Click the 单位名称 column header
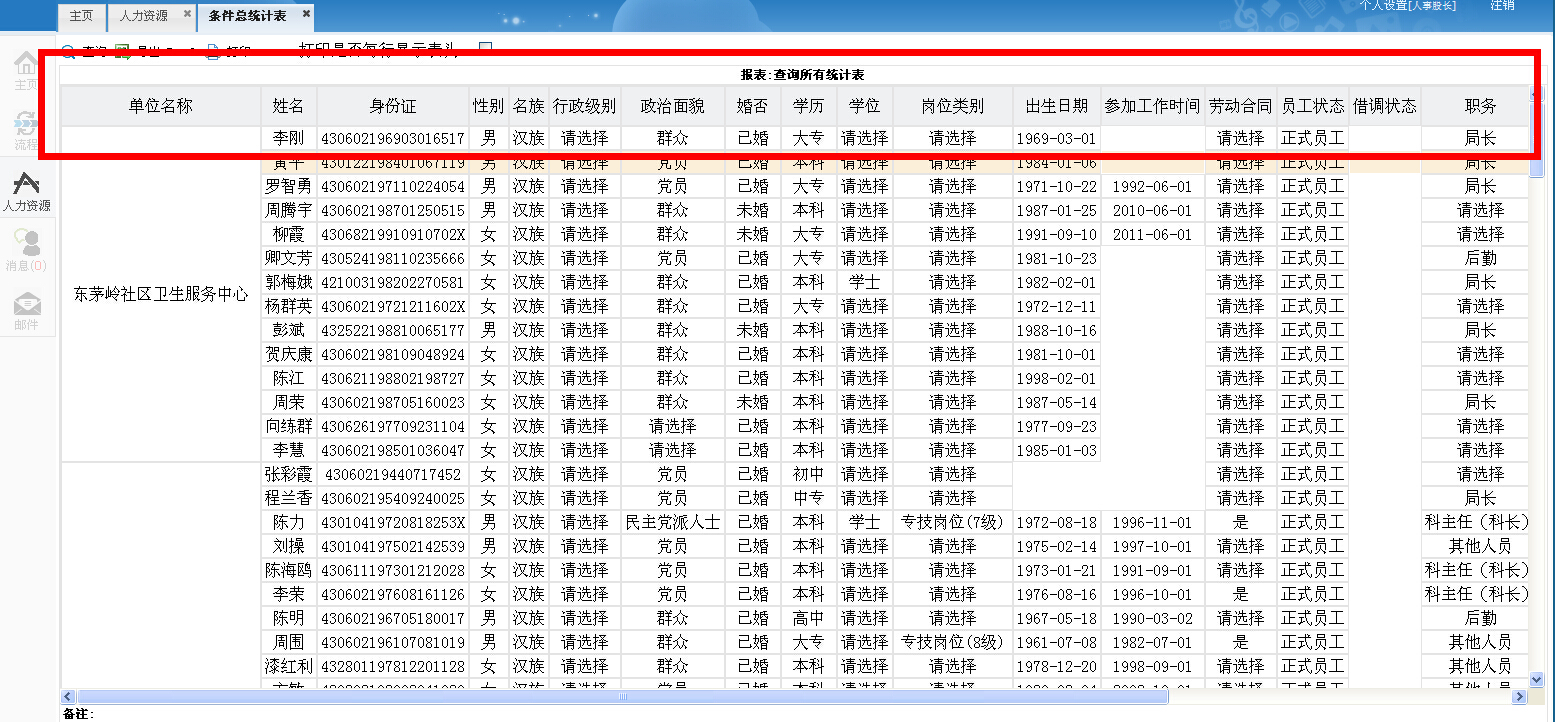The height and width of the screenshot is (722, 1555). (x=161, y=106)
